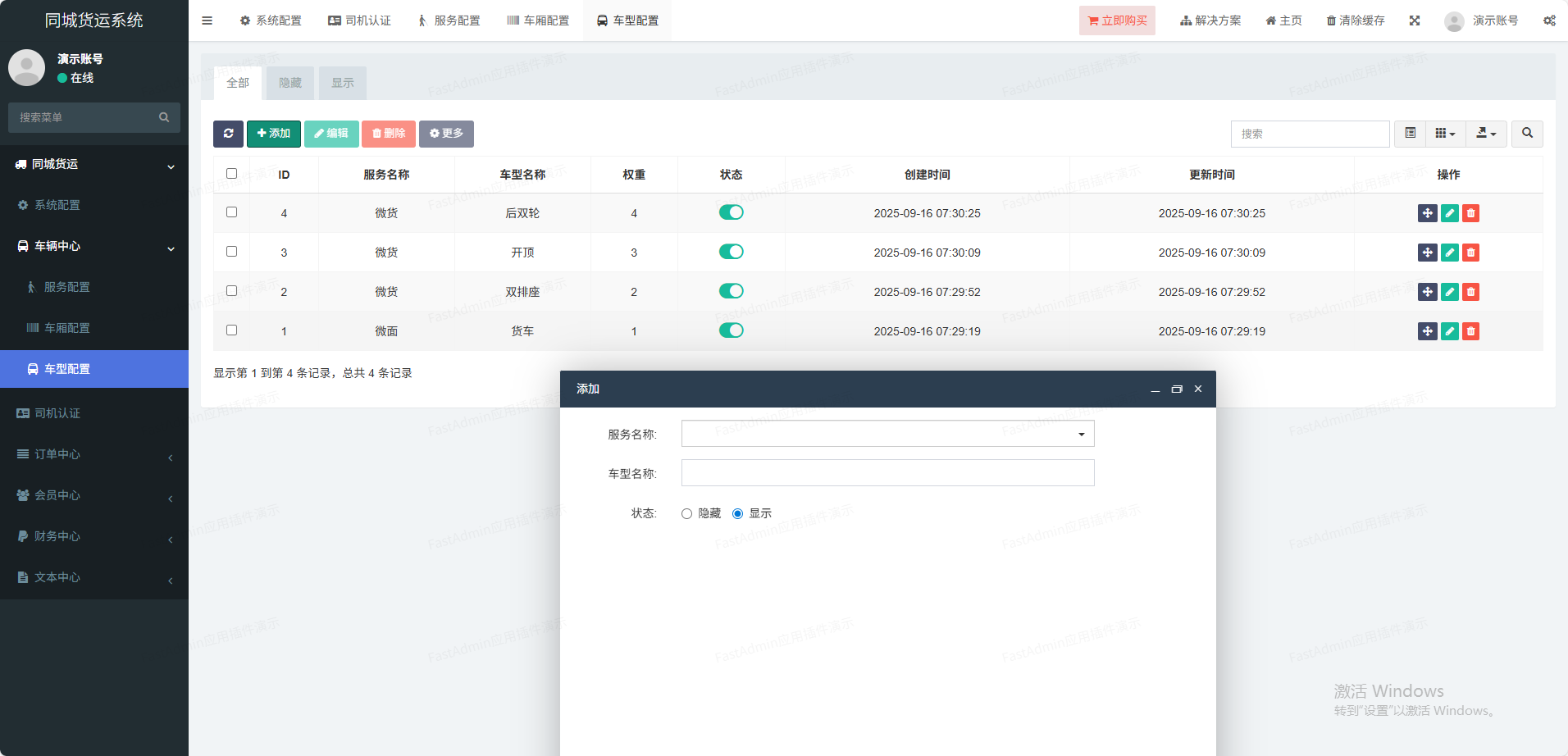Click the sidebar collapse hamburger icon
Screen dimensions: 1568x756
(207, 20)
